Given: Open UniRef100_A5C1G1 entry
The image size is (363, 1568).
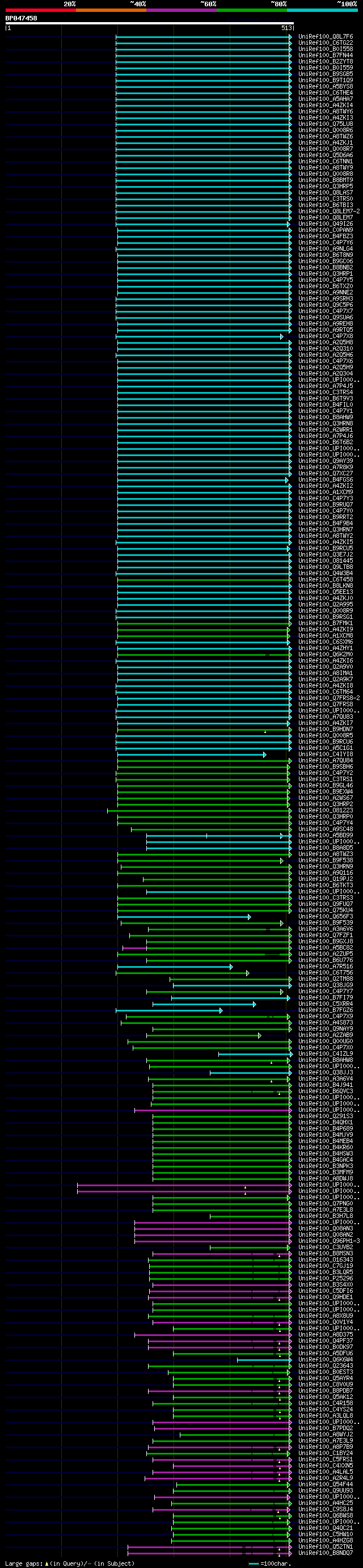Looking at the screenshot, I should coord(325,748).
